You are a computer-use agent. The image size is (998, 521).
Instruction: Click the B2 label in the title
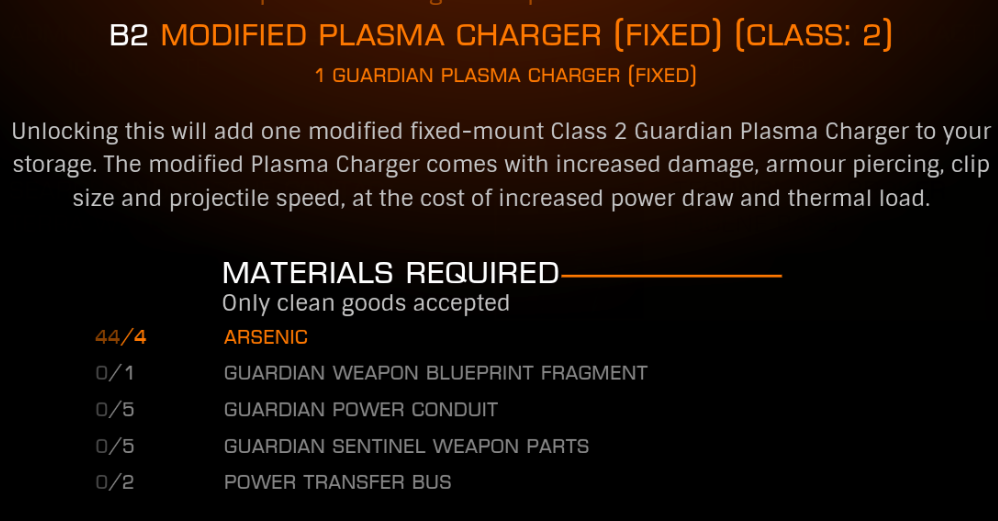(129, 35)
